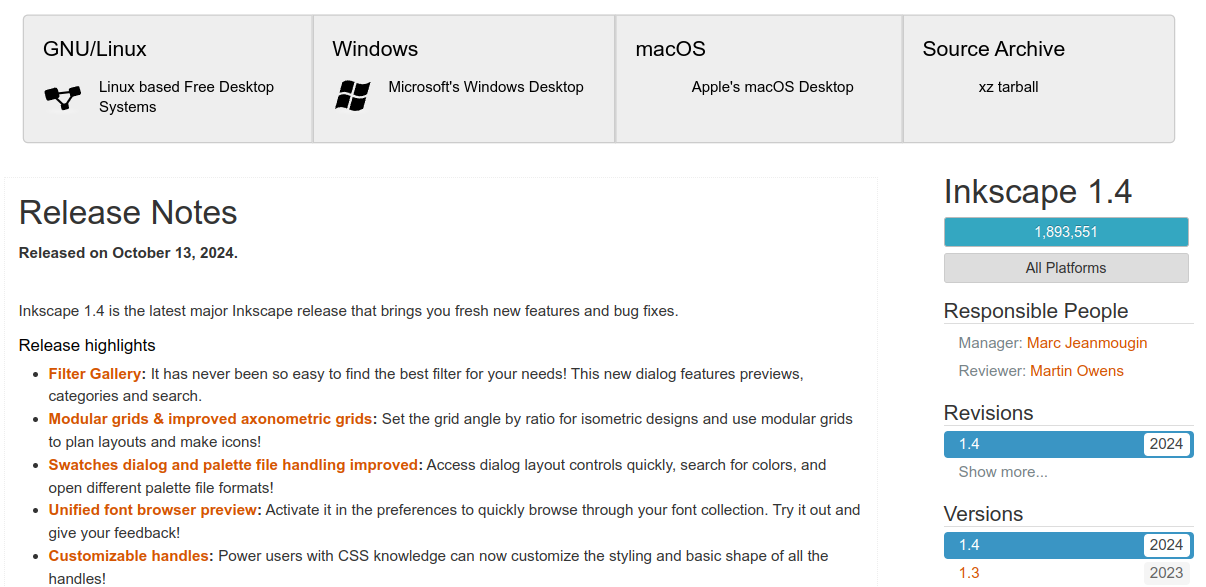Open manager Marc Jeanmougin's profile

(1086, 343)
